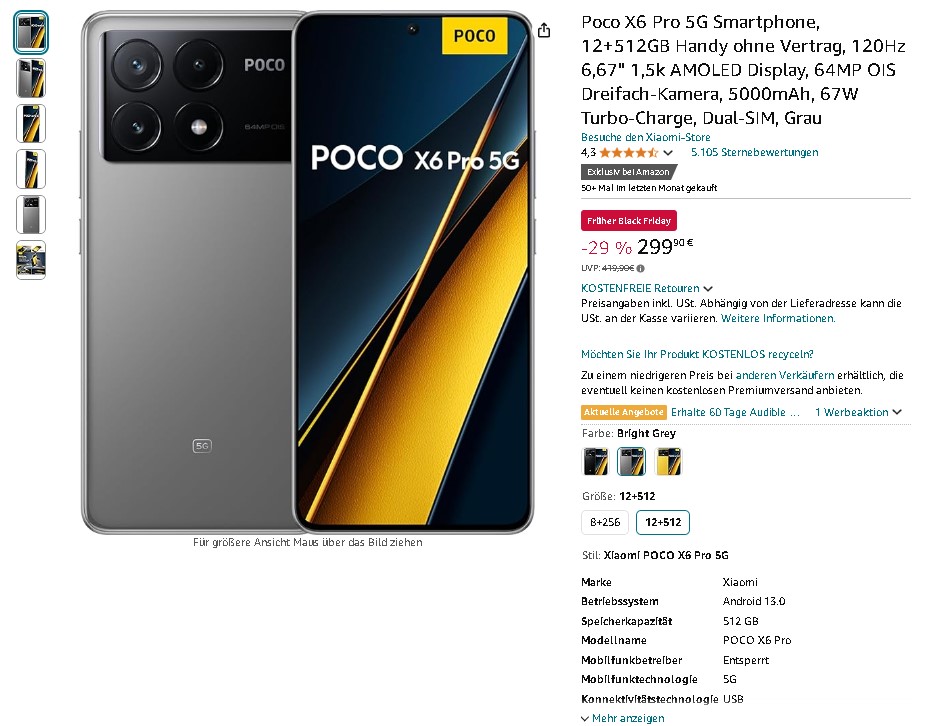Expand the star rating dropdown arrow
The image size is (926, 726).
[668, 153]
